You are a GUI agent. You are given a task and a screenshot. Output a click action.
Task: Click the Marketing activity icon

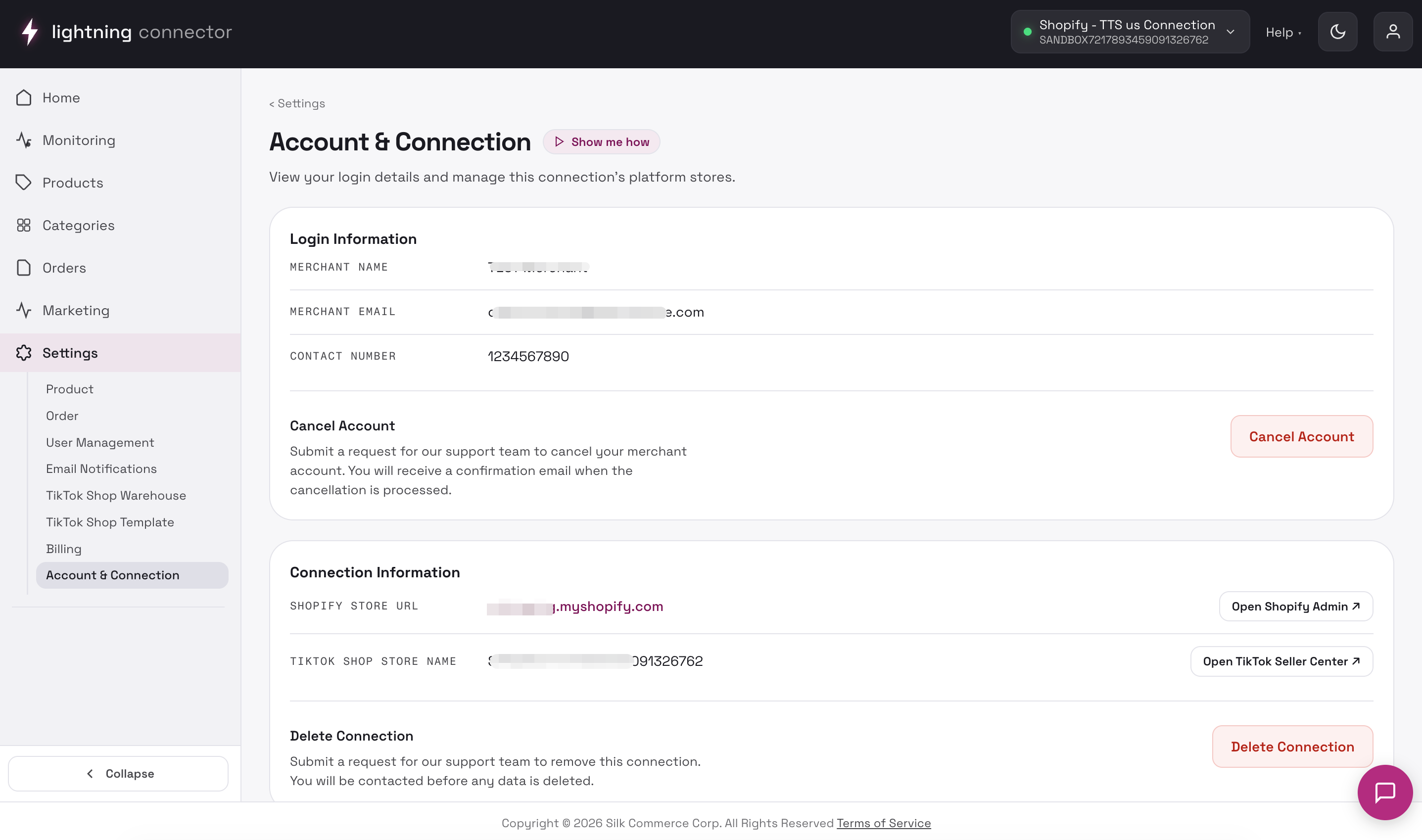(24, 310)
